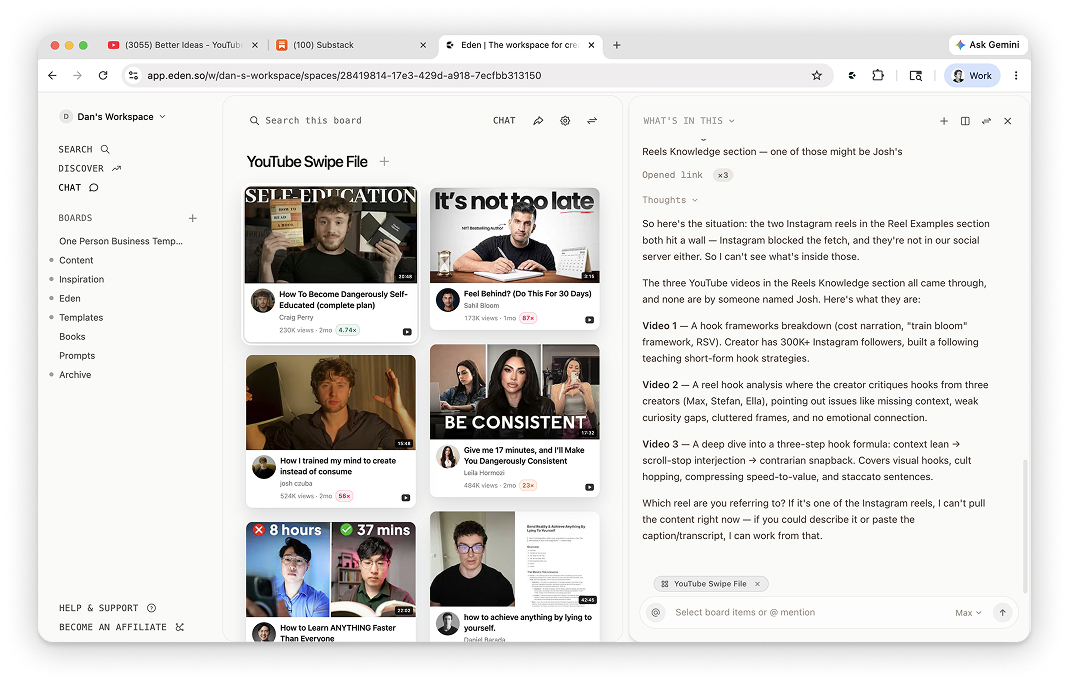Expand the Inspiration board
Viewport: 1069px width, 684px height.
pos(52,279)
